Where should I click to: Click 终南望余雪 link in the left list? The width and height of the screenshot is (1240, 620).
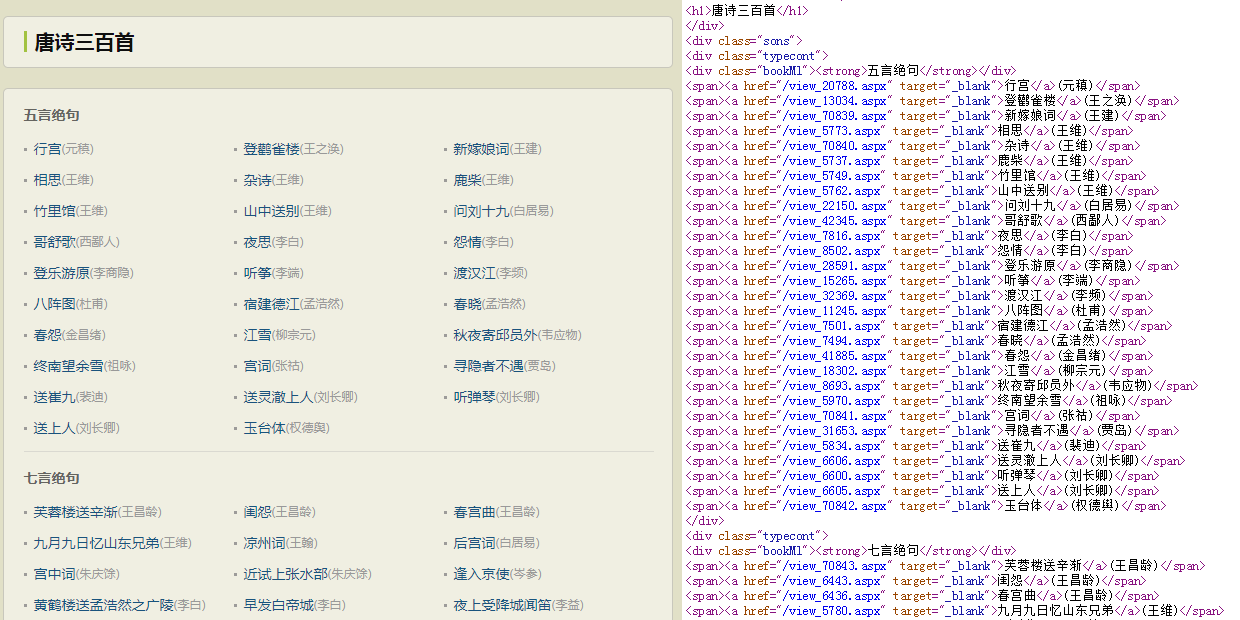pyautogui.click(x=68, y=366)
